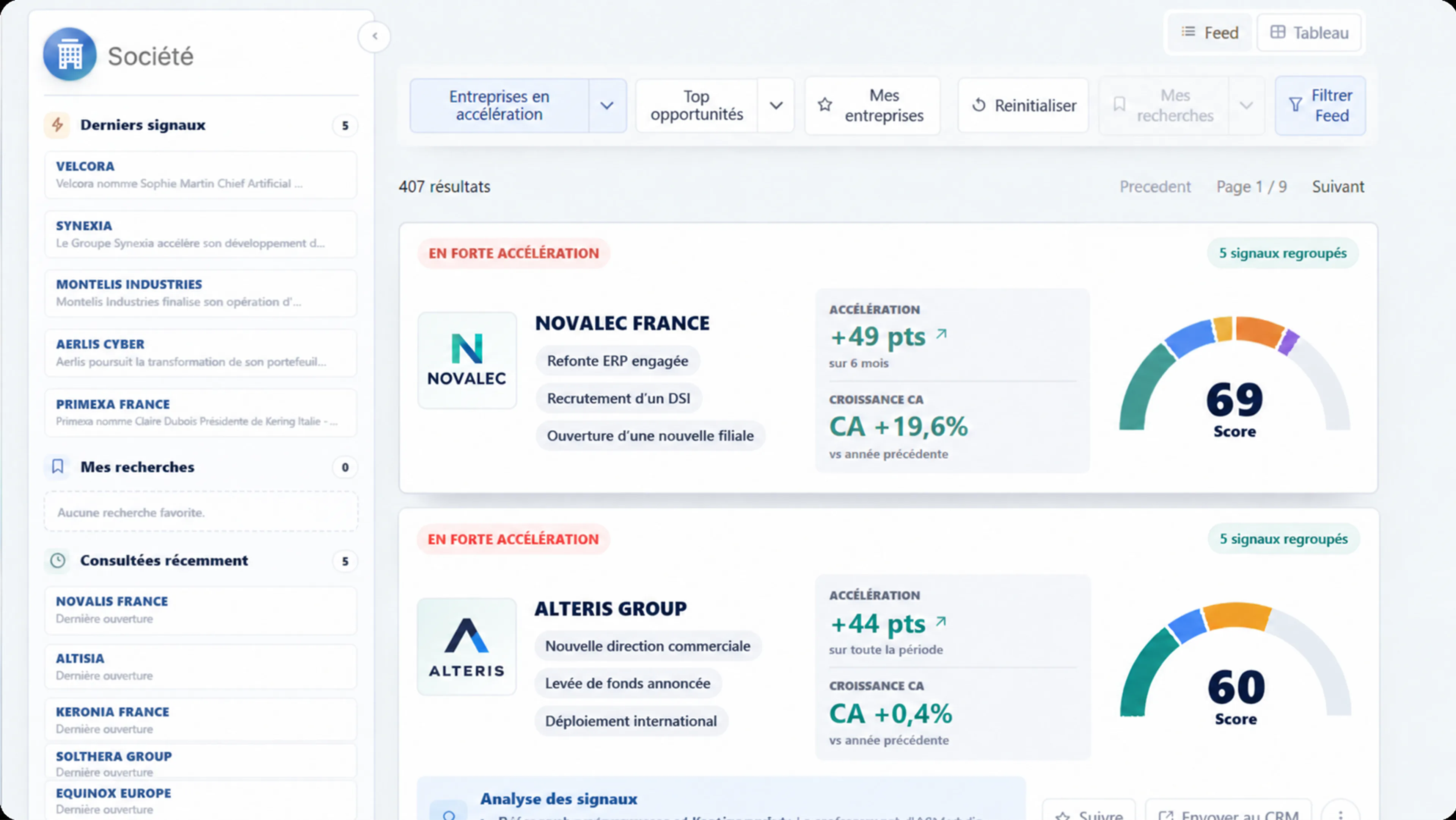Open the PRIMEXA FRANCE signal entry
1456x820 pixels.
click(x=201, y=412)
